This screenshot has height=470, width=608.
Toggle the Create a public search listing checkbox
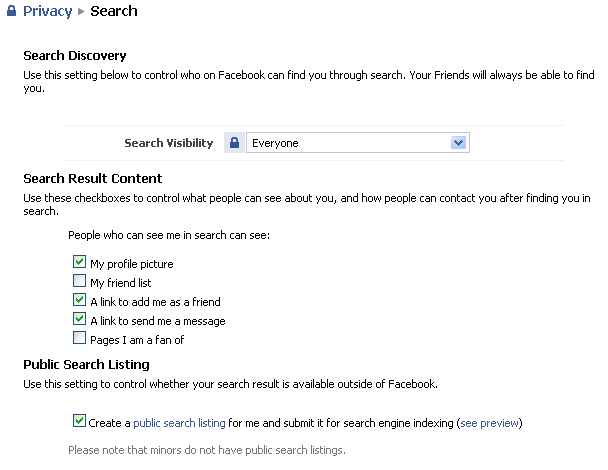(79, 421)
